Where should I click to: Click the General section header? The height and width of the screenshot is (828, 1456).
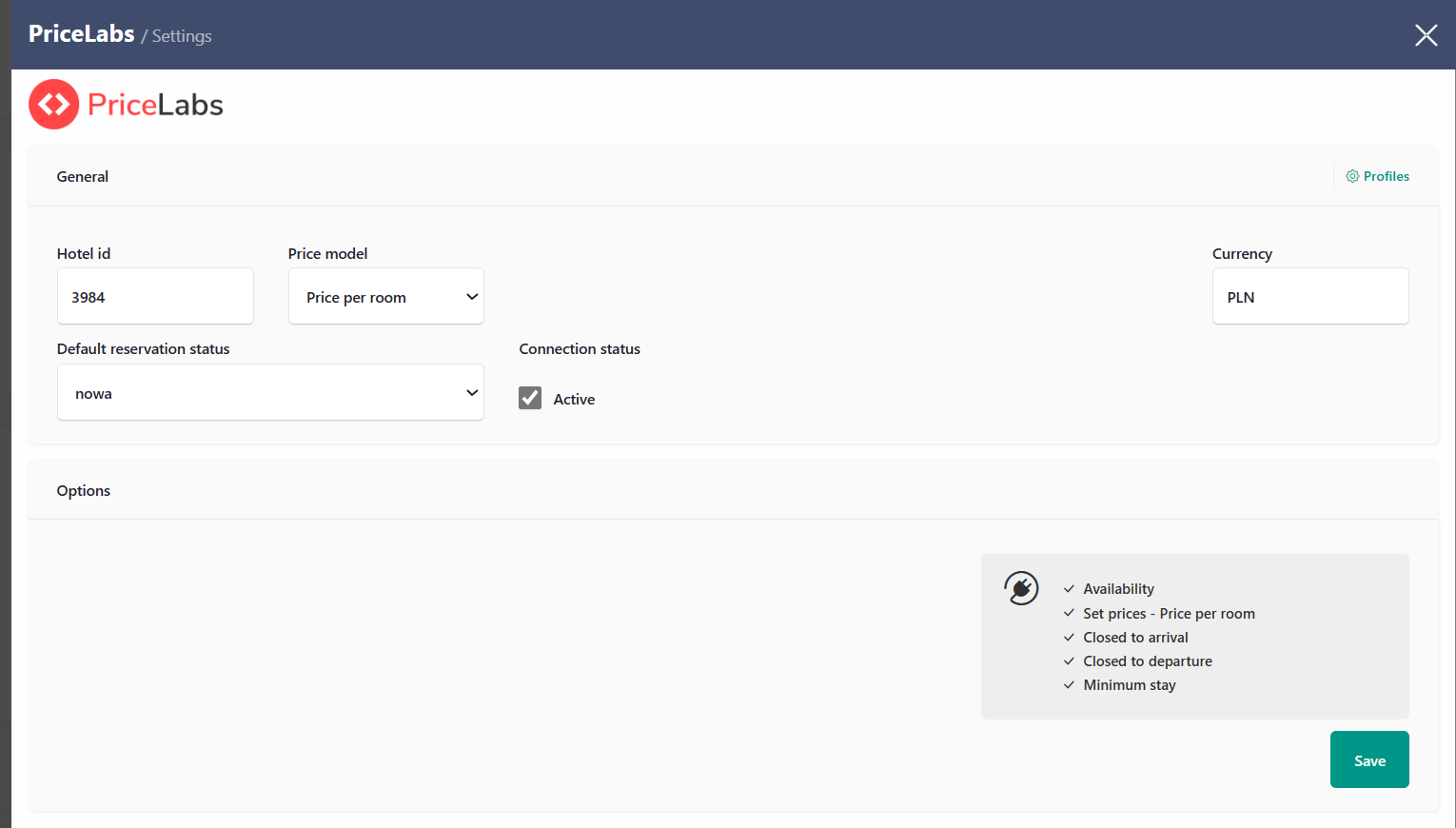click(x=83, y=176)
